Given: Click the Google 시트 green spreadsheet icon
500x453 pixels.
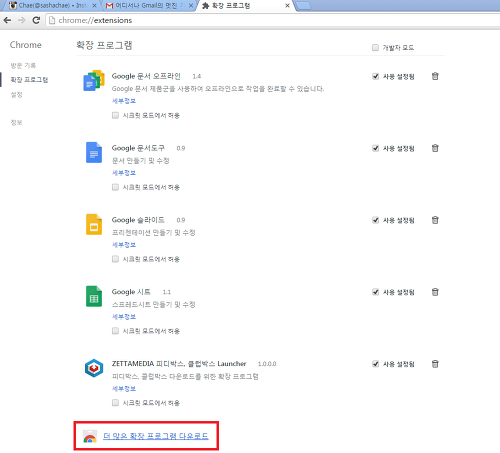Looking at the screenshot, I should [94, 296].
